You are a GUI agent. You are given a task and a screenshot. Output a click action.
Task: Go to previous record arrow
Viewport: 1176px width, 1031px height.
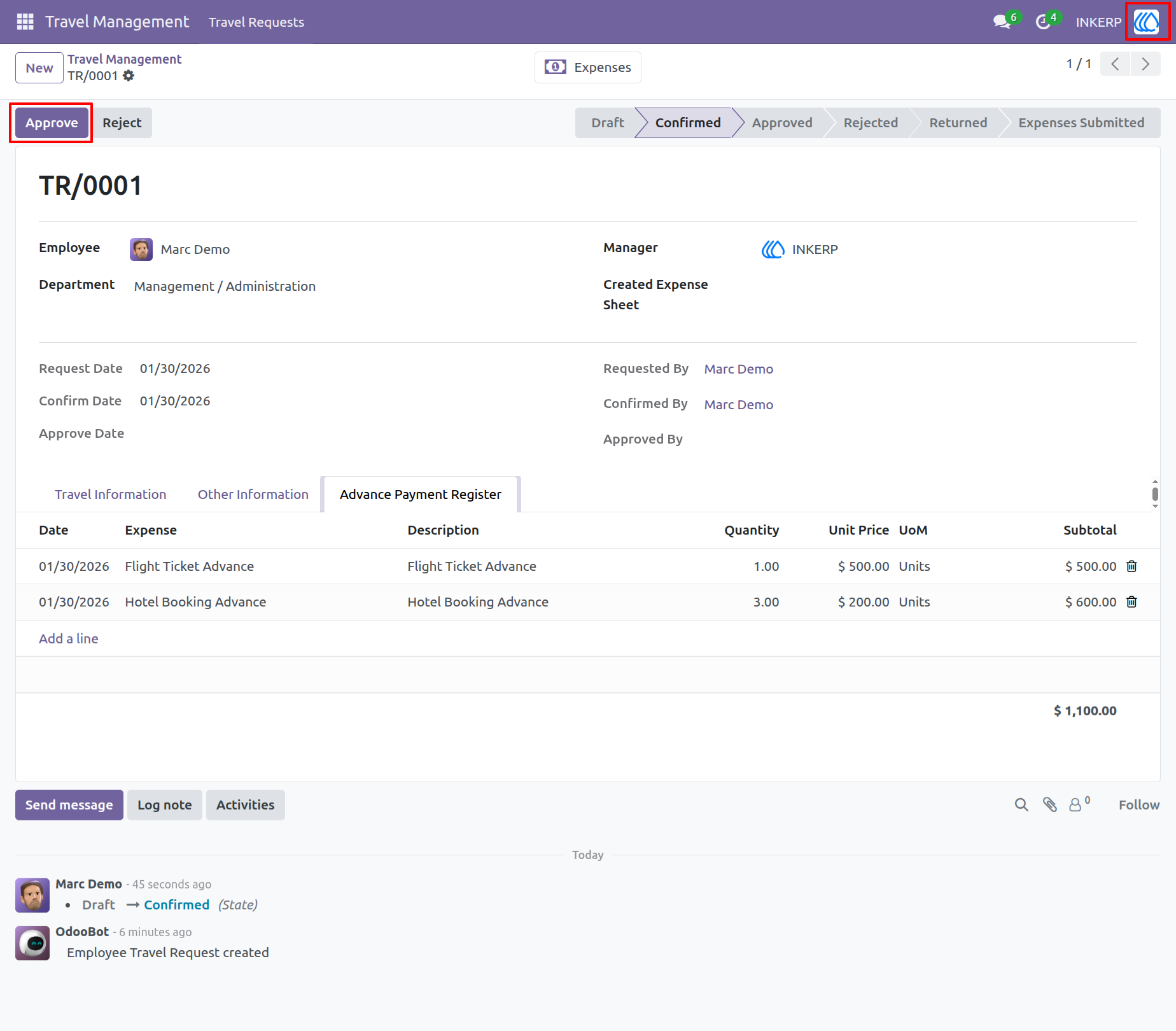(x=1115, y=64)
